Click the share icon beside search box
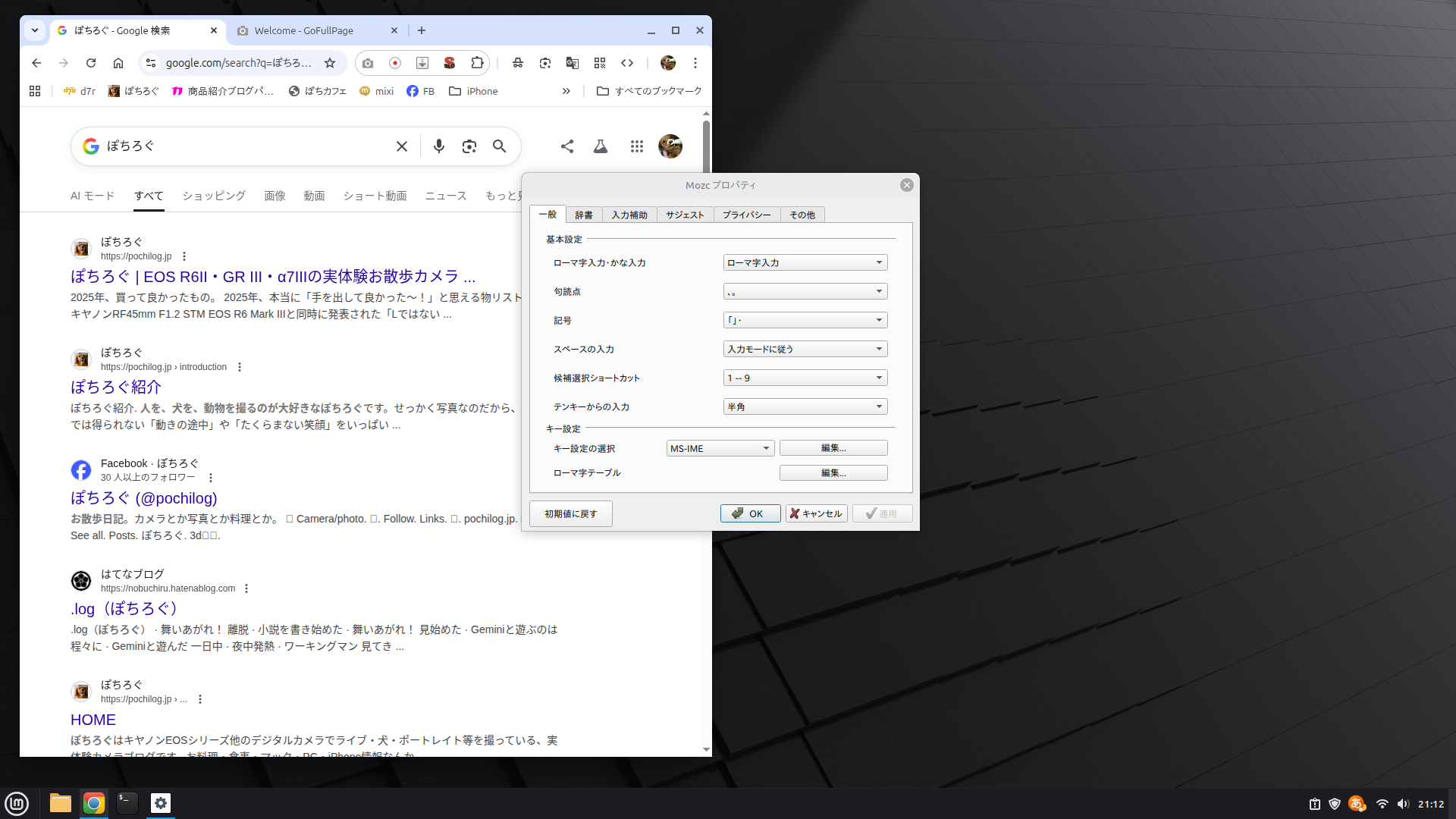This screenshot has height=819, width=1456. click(x=566, y=146)
